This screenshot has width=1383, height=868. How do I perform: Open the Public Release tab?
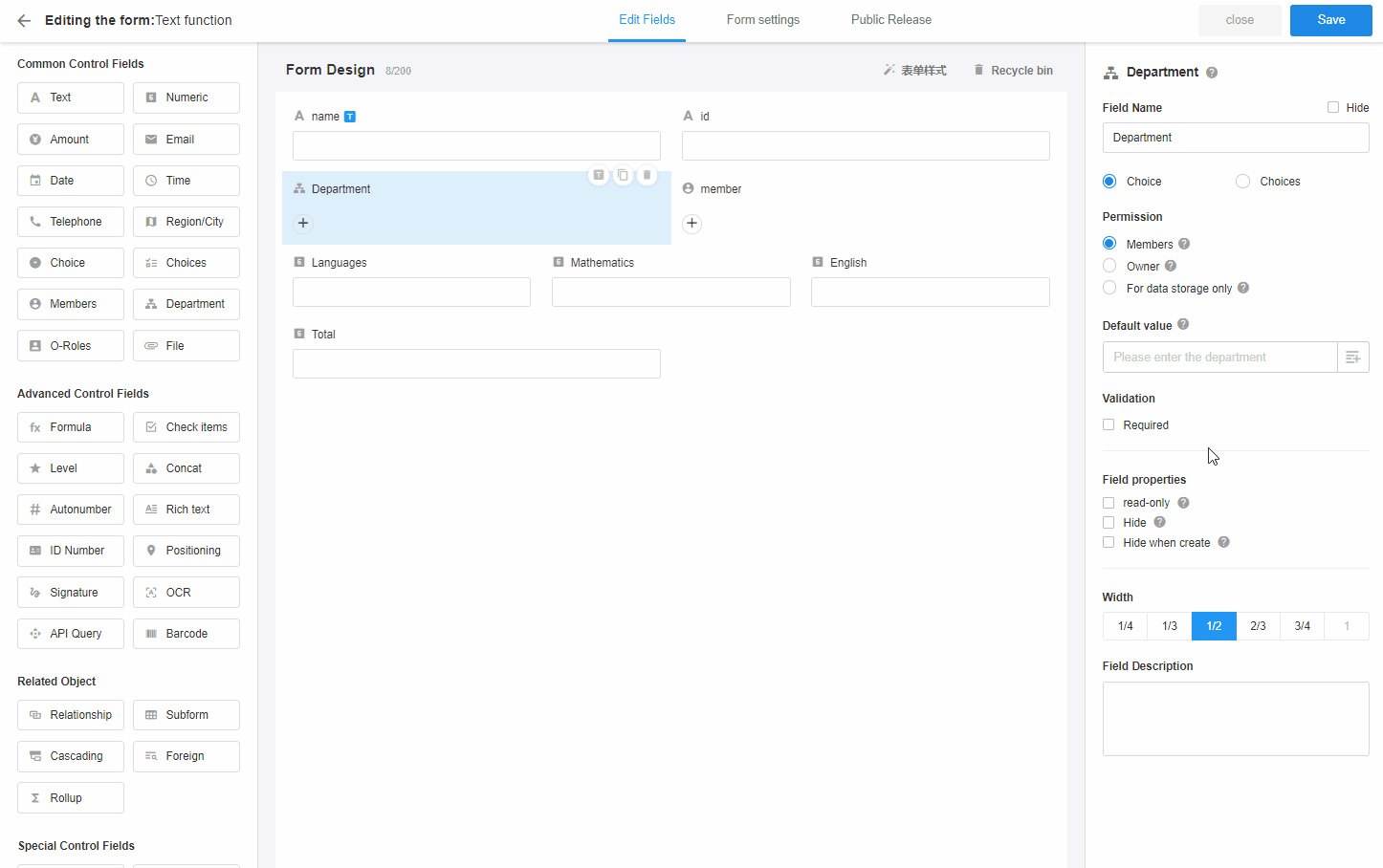[890, 20]
